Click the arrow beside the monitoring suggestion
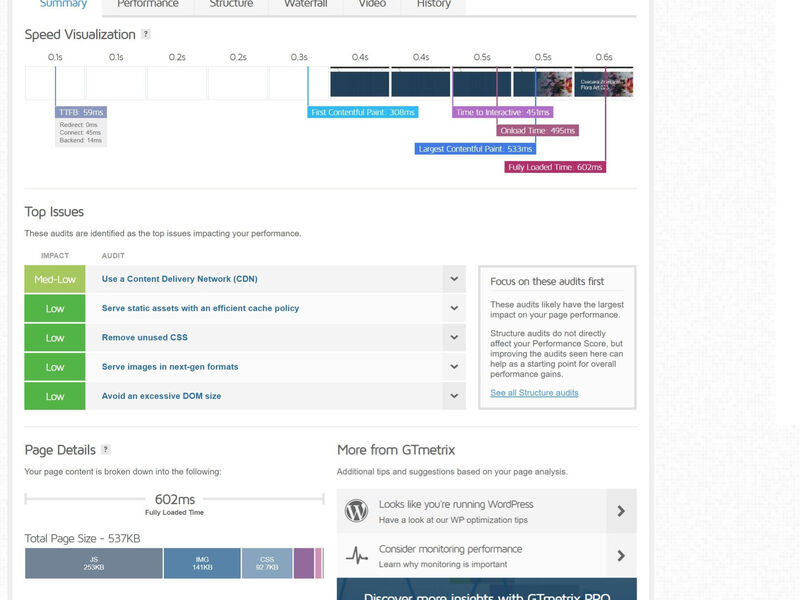 click(620, 555)
